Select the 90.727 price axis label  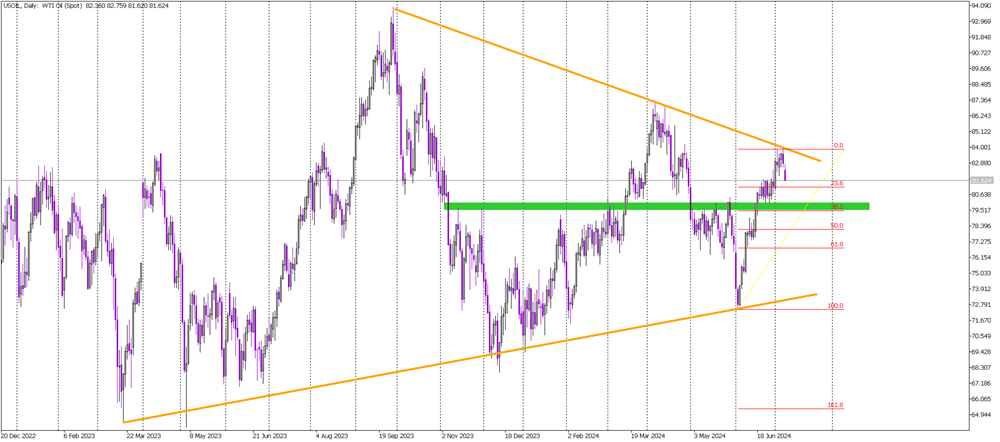click(980, 54)
